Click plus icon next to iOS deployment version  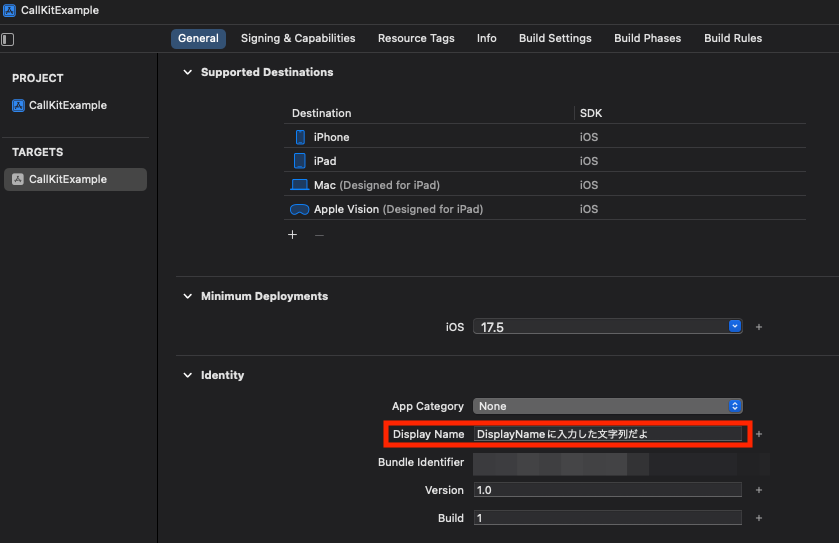tap(759, 327)
